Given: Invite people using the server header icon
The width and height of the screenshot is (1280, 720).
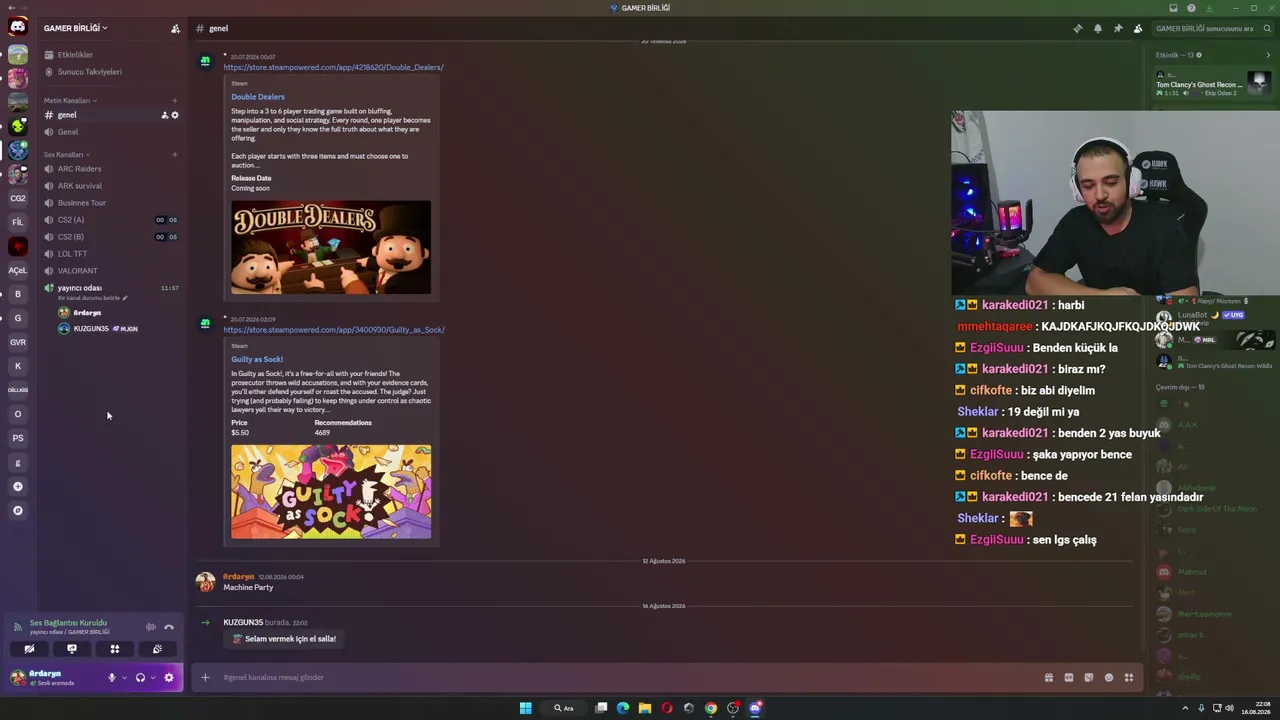Looking at the screenshot, I should point(175,28).
